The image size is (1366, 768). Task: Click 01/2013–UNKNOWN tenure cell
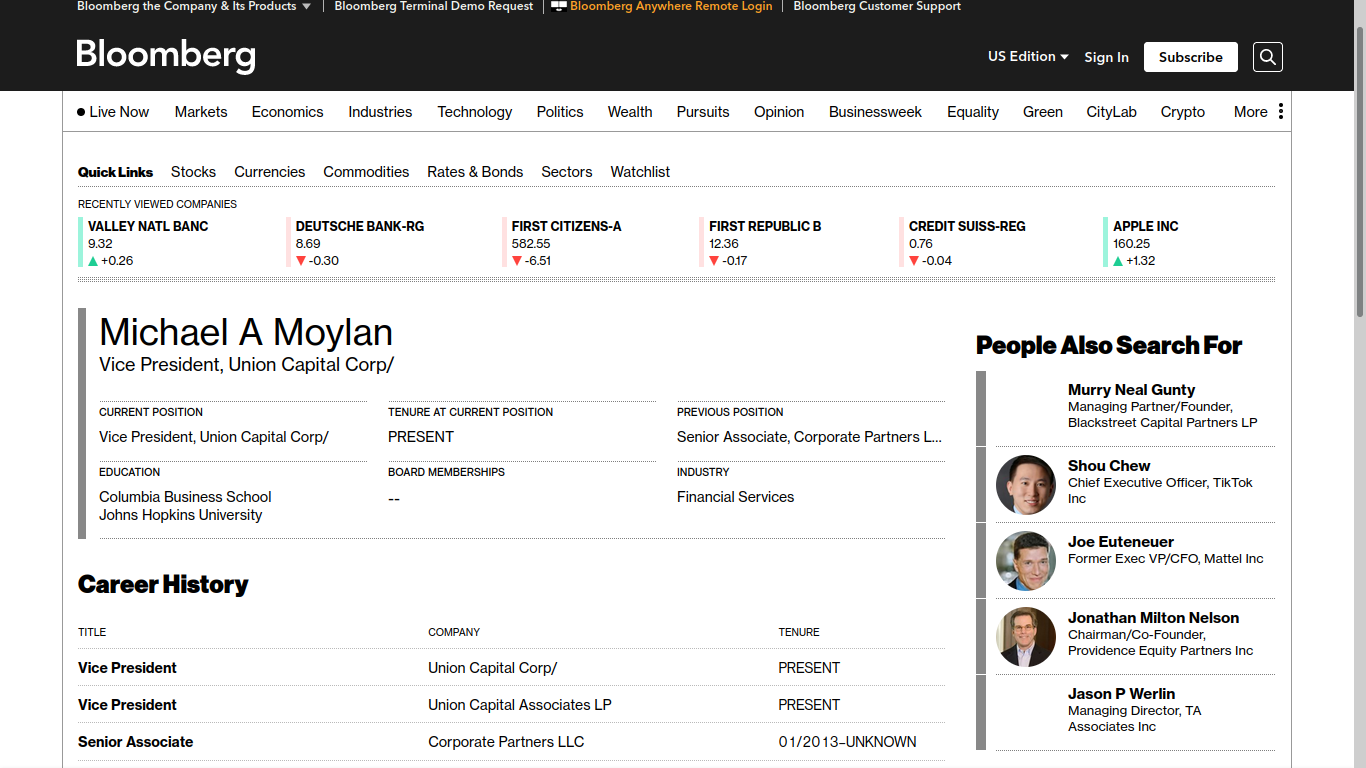[x=847, y=742]
